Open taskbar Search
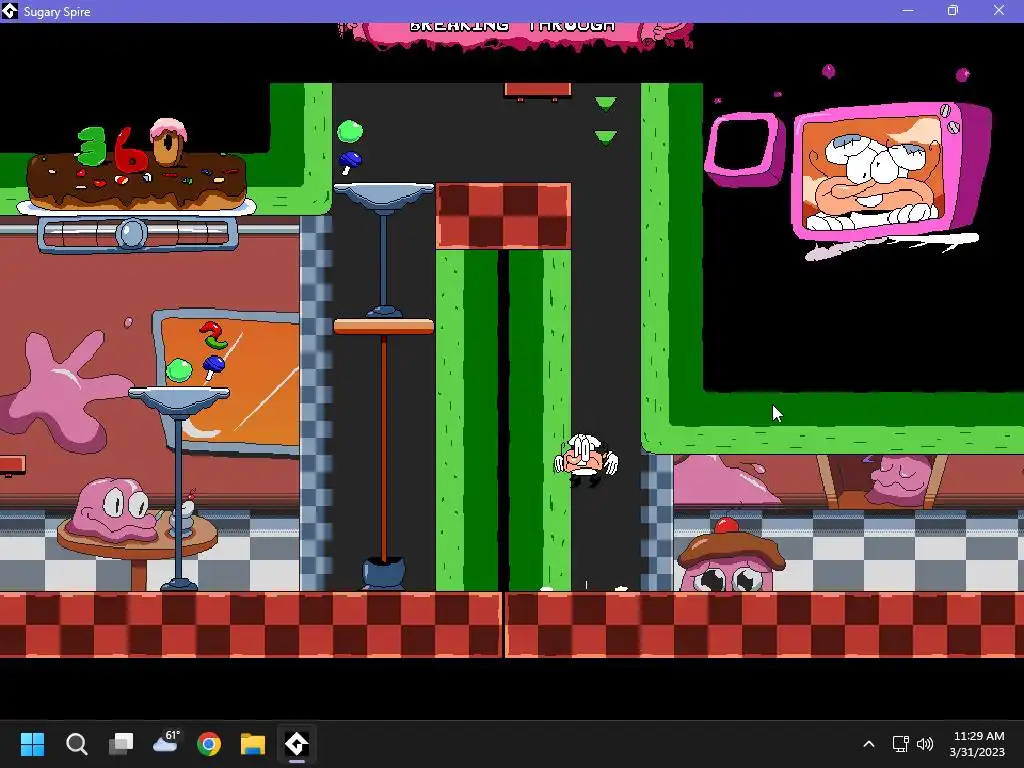This screenshot has height=768, width=1024. click(76, 743)
